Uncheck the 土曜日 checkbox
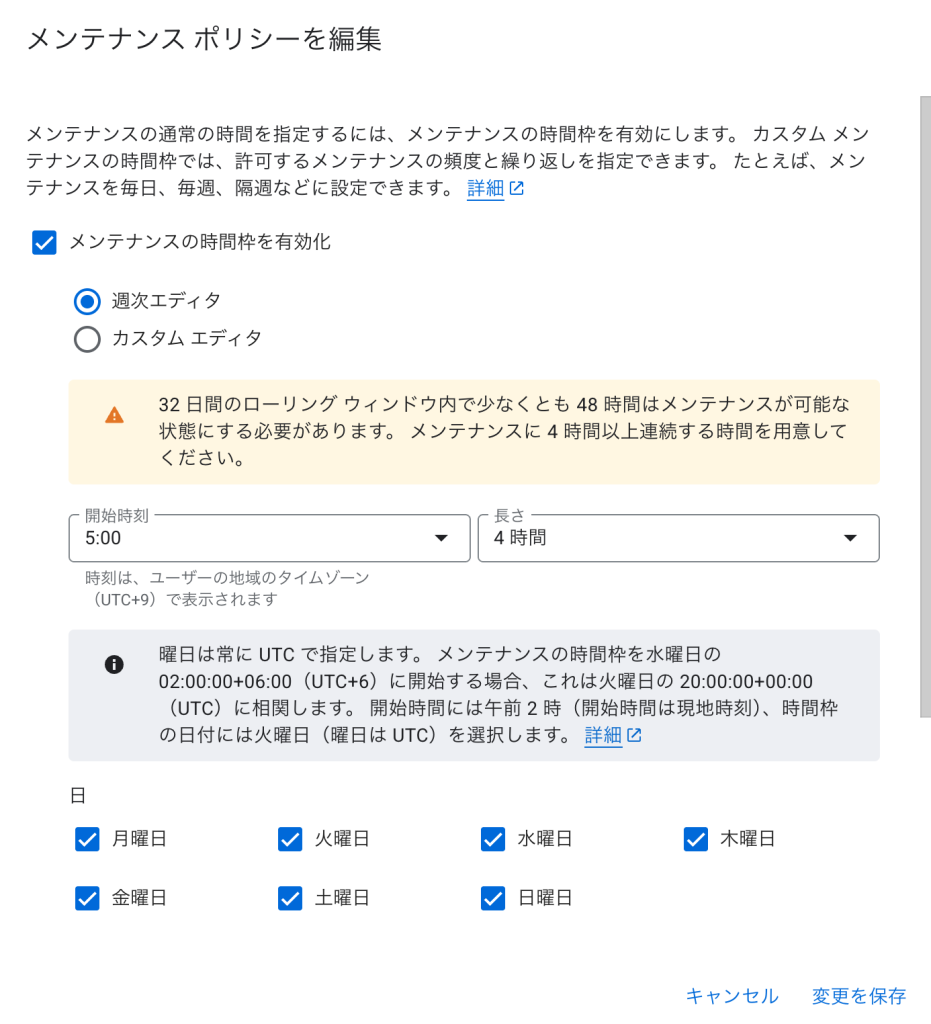 coord(290,899)
